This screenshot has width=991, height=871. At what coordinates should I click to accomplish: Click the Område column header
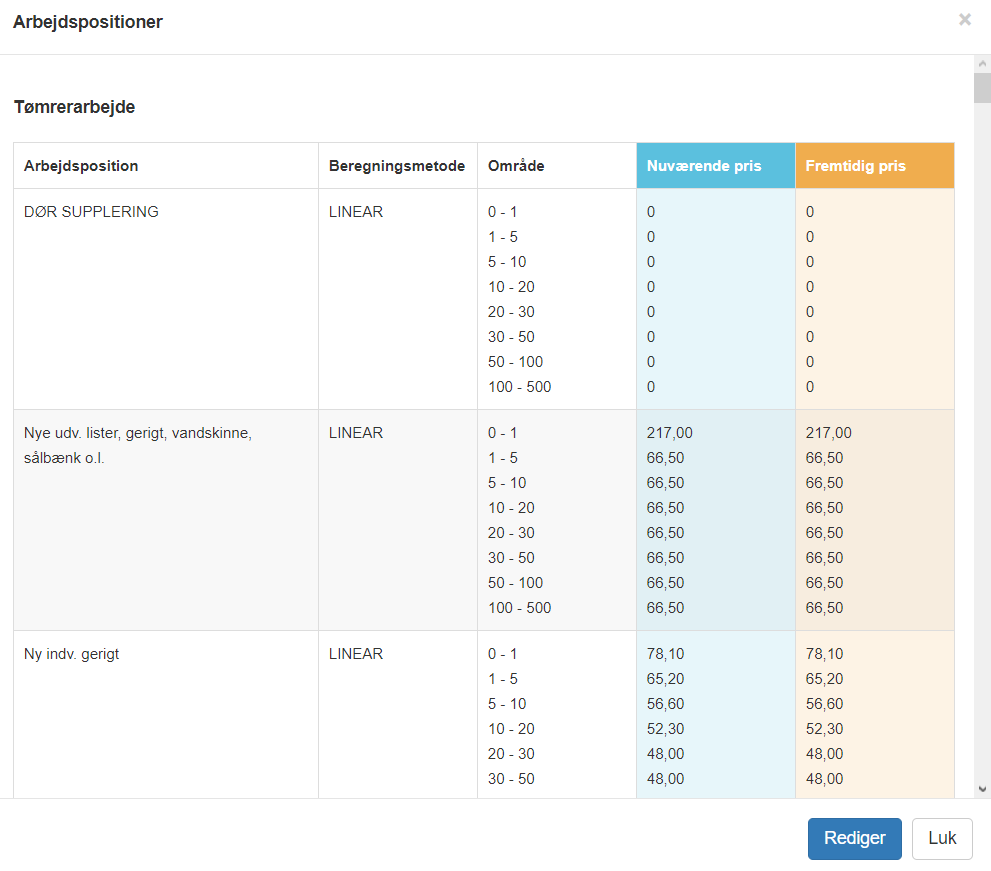[516, 166]
